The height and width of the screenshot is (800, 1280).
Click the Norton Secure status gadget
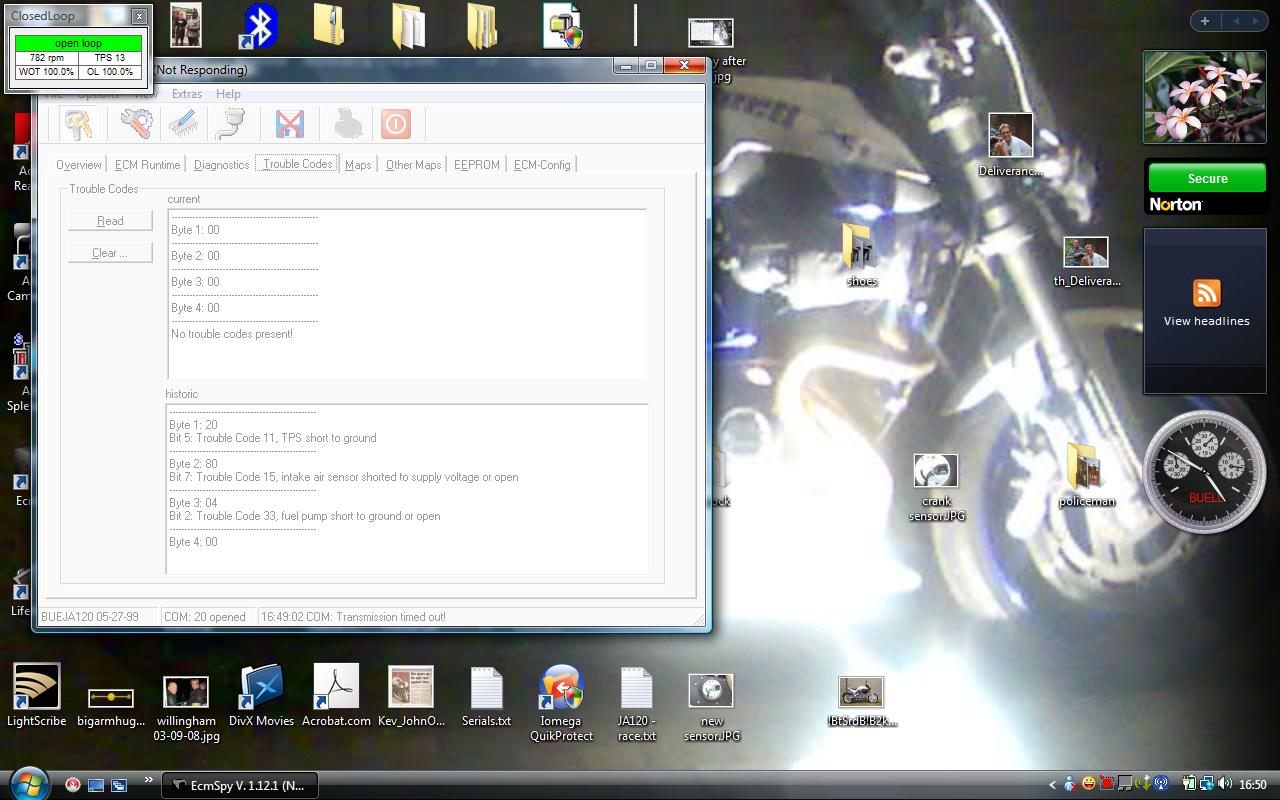click(1207, 178)
